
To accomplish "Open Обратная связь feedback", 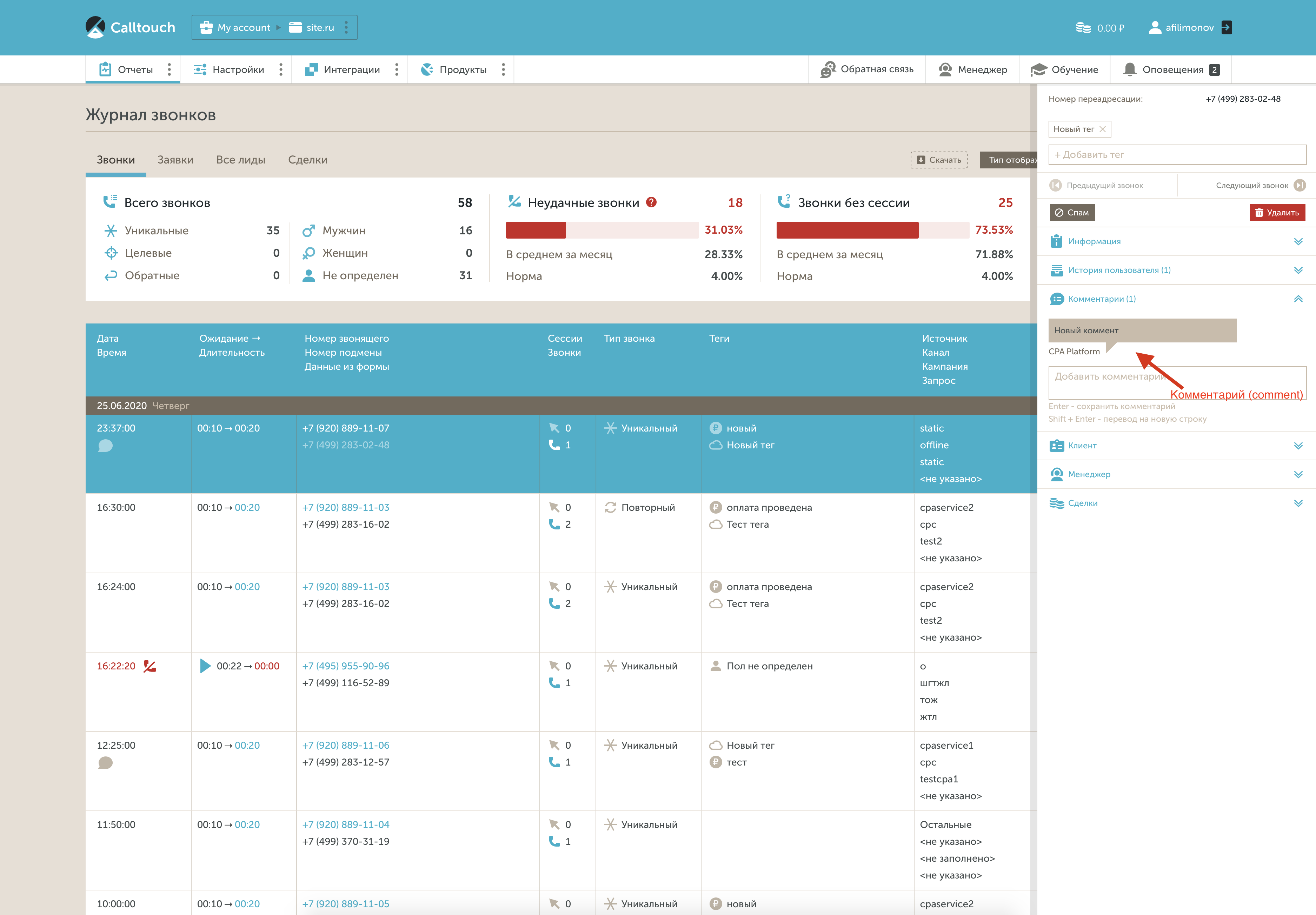I will click(867, 69).
